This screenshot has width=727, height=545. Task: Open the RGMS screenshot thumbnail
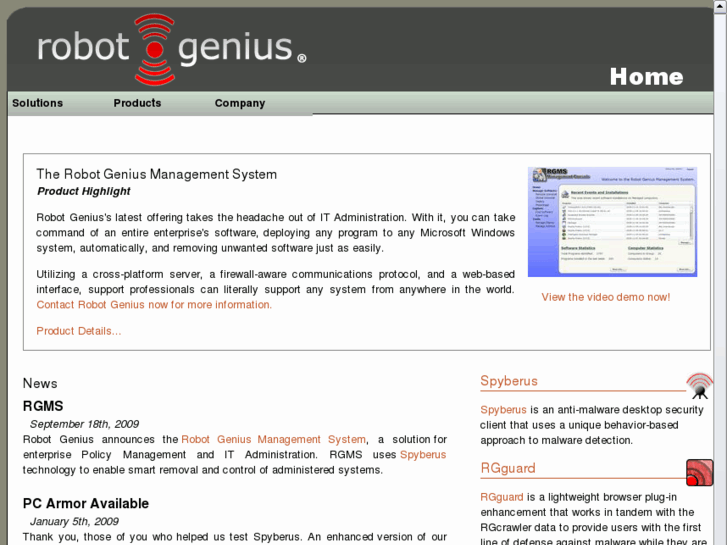(612, 222)
